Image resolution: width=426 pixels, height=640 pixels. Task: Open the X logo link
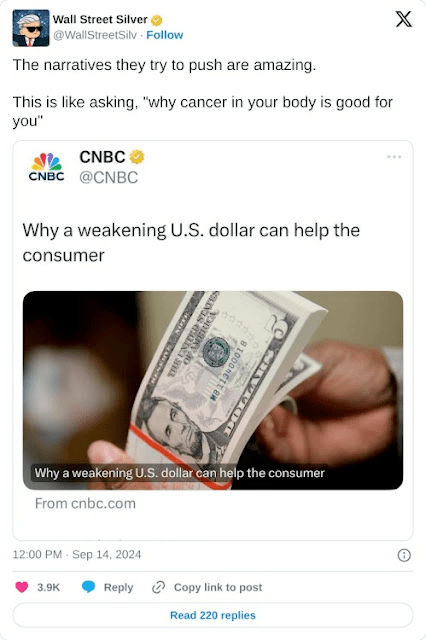point(404,20)
